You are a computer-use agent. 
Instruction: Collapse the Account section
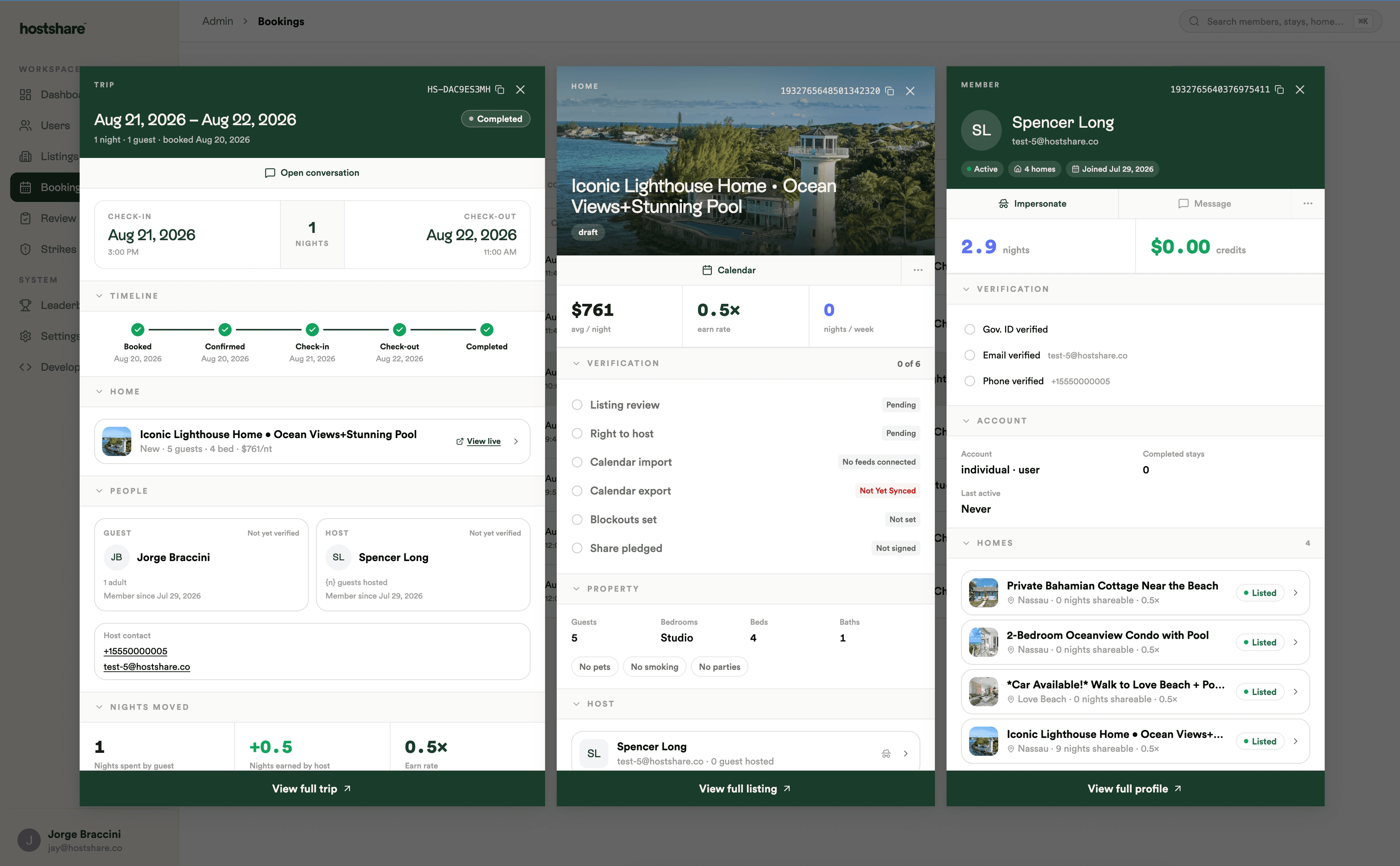(1135, 421)
